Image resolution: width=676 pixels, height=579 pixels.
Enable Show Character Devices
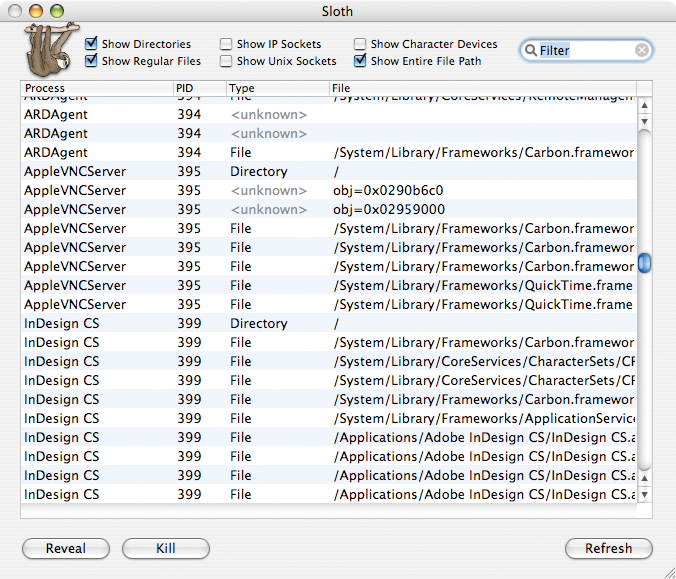360,44
